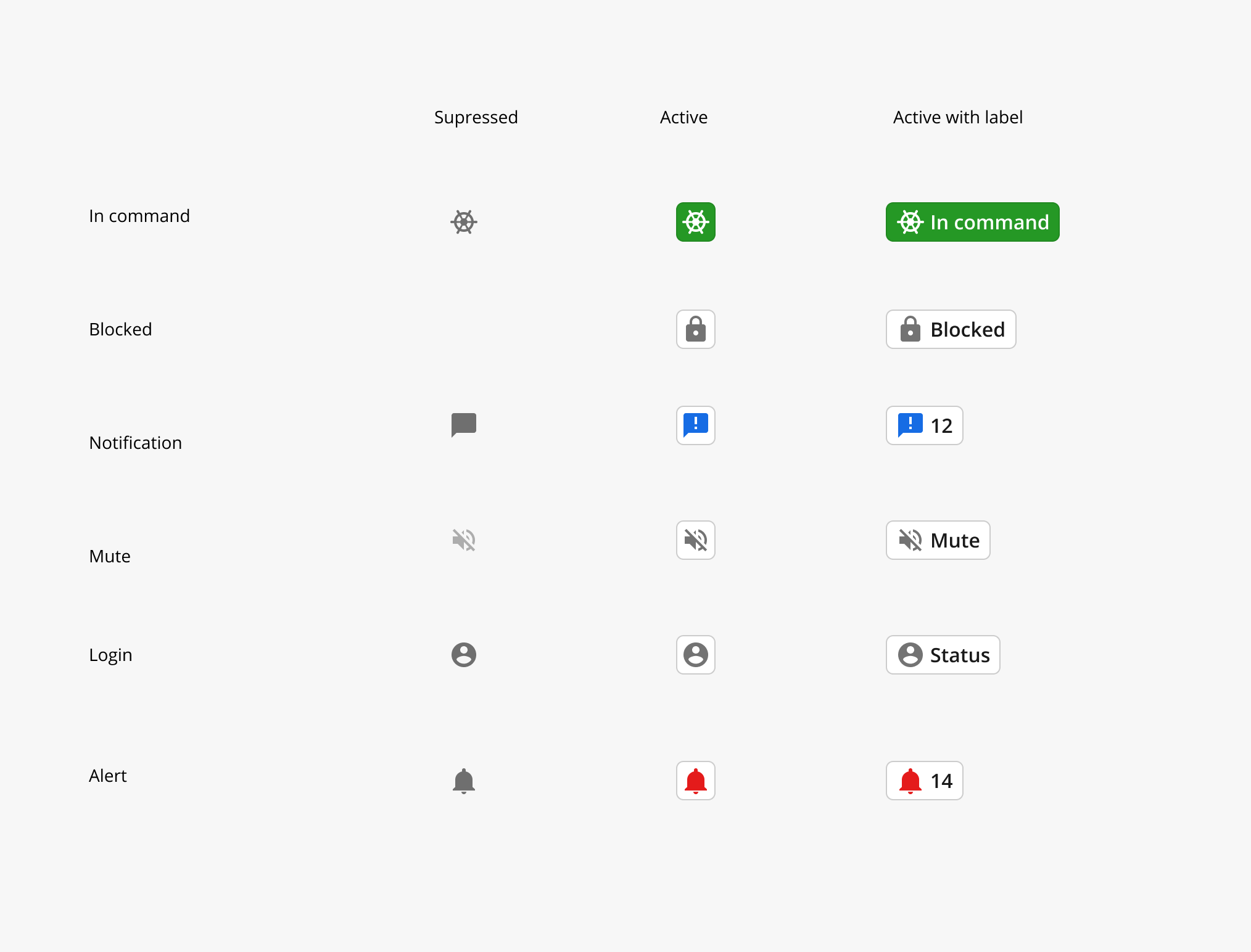
Task: Click the Notification row label
Action: coord(136,443)
